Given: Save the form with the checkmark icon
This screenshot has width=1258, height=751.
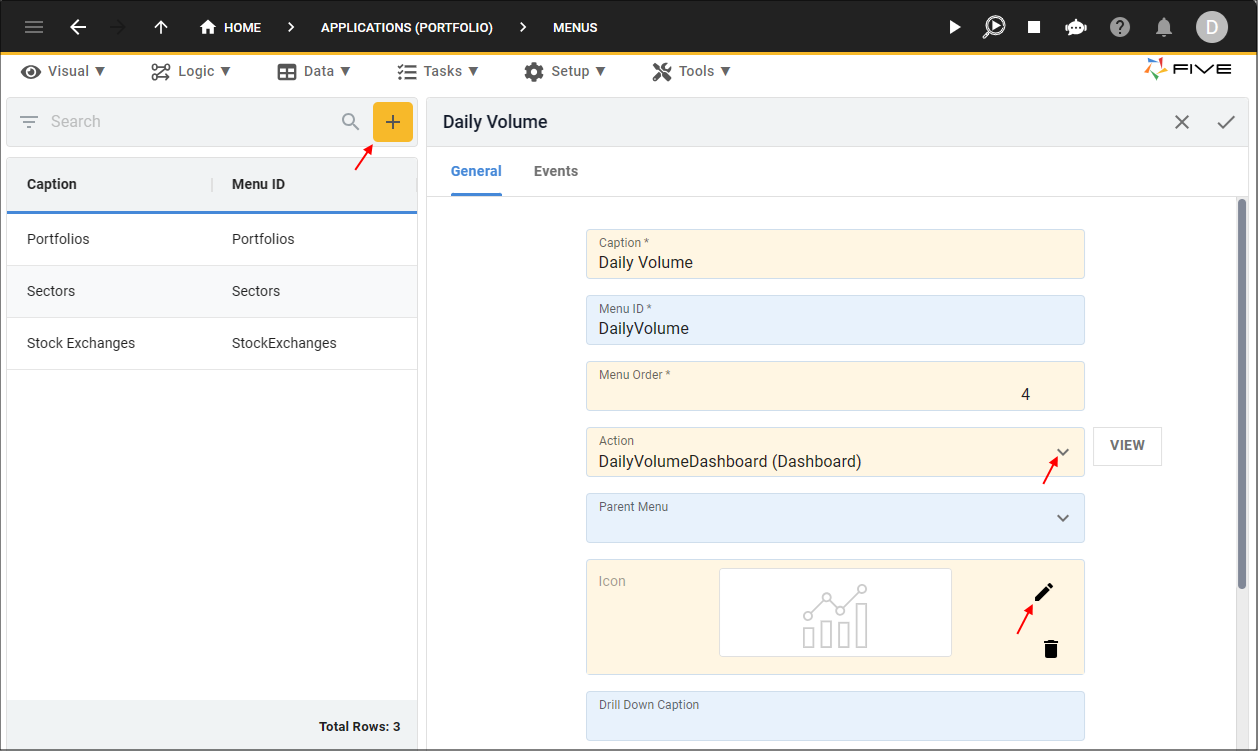Looking at the screenshot, I should pyautogui.click(x=1226, y=122).
